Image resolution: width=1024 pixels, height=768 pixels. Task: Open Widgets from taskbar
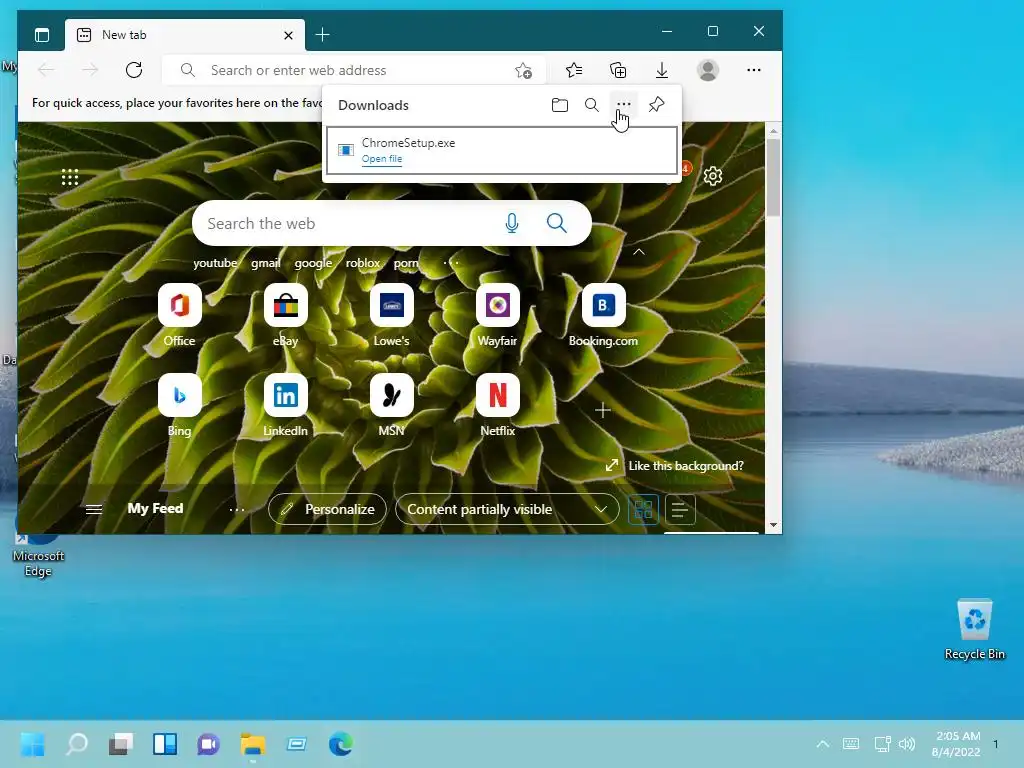point(165,744)
